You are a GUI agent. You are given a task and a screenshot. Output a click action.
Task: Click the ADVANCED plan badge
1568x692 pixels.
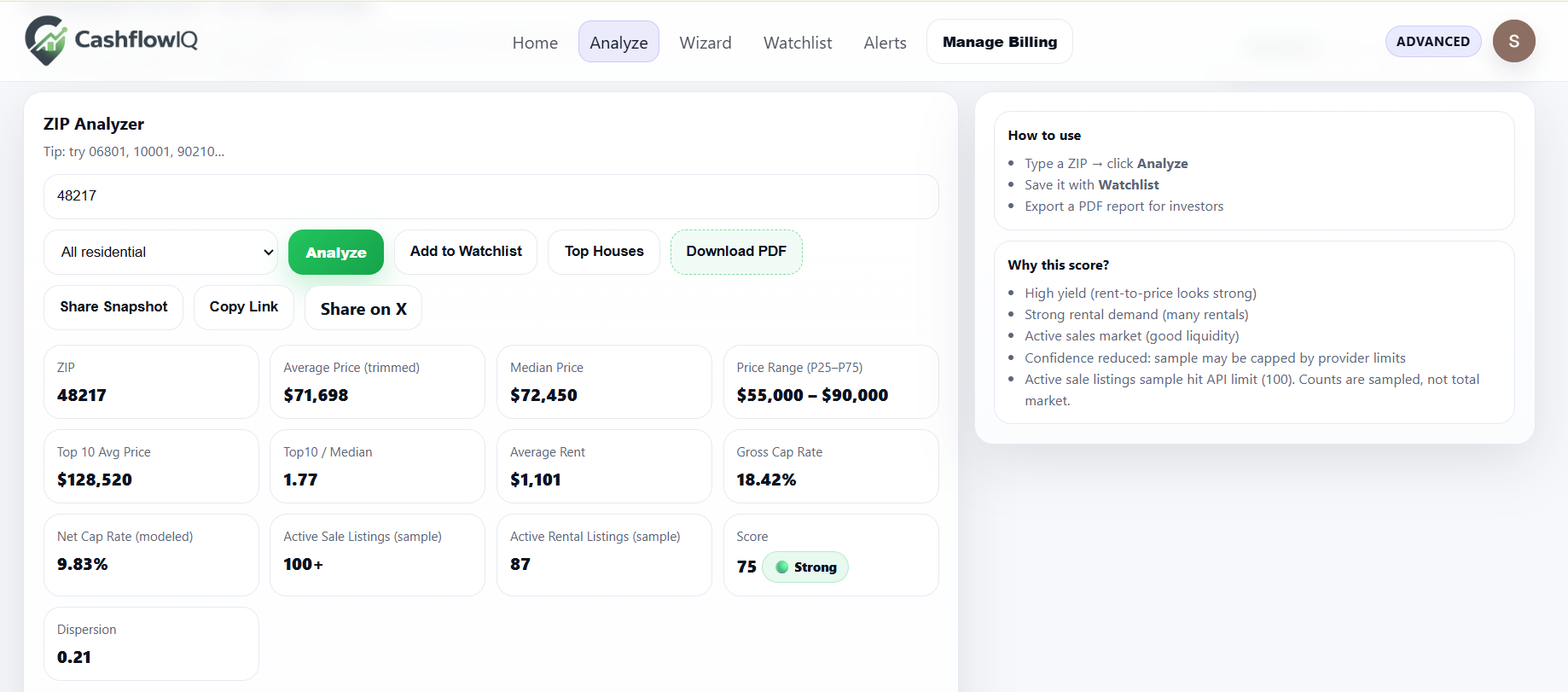[x=1433, y=41]
